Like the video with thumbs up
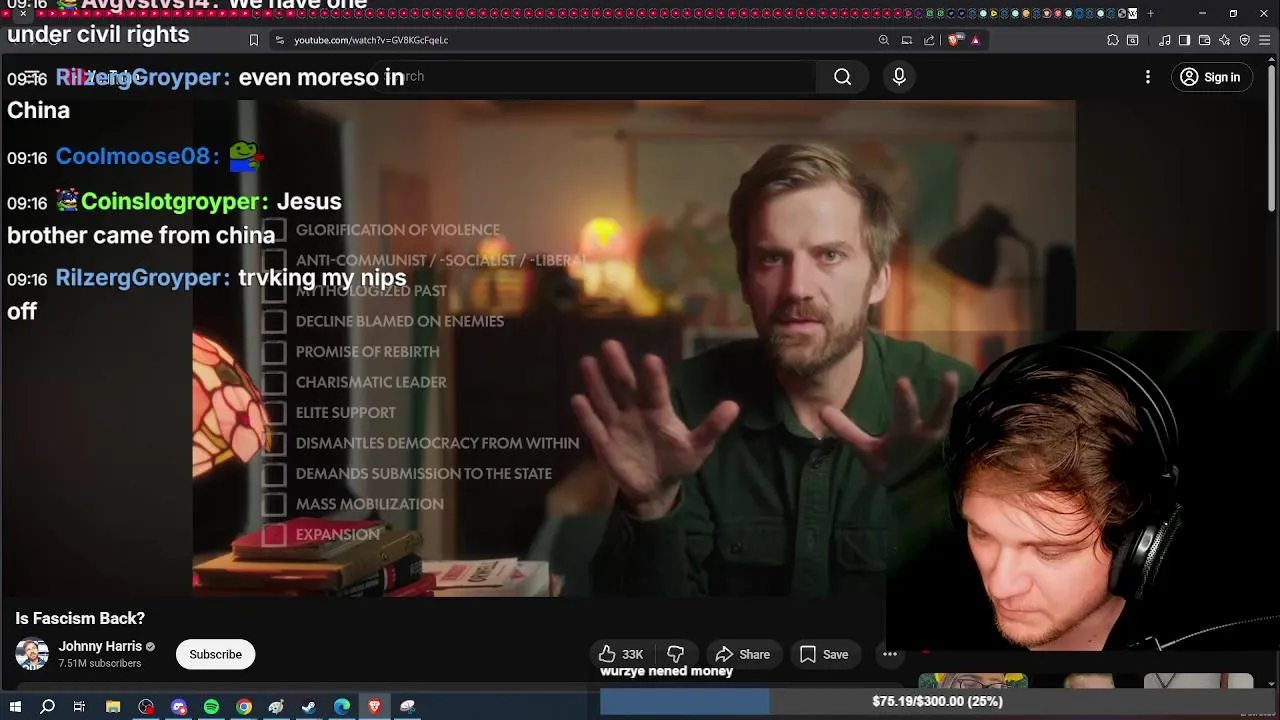 coord(621,654)
